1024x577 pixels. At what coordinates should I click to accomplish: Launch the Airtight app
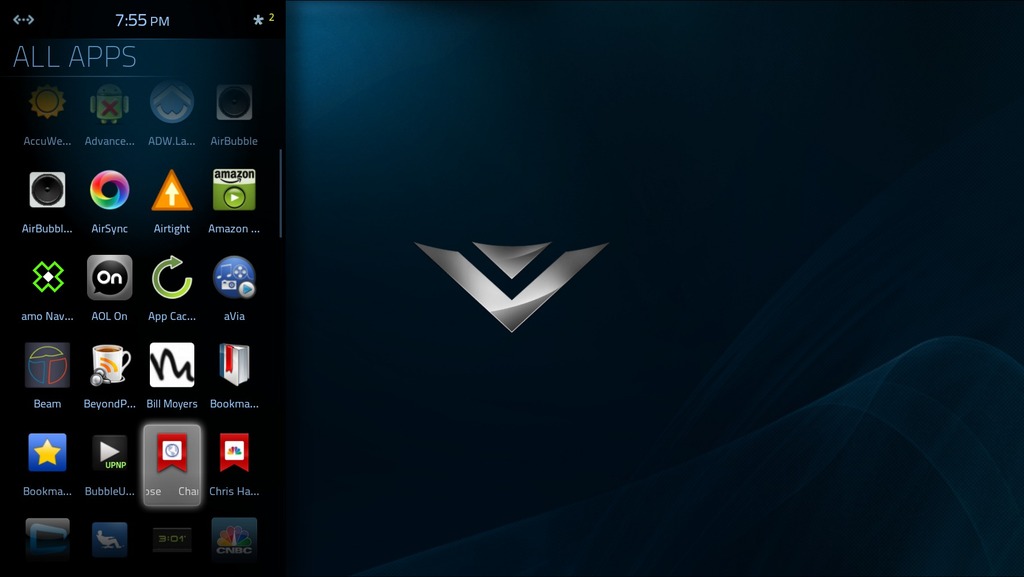coord(171,190)
